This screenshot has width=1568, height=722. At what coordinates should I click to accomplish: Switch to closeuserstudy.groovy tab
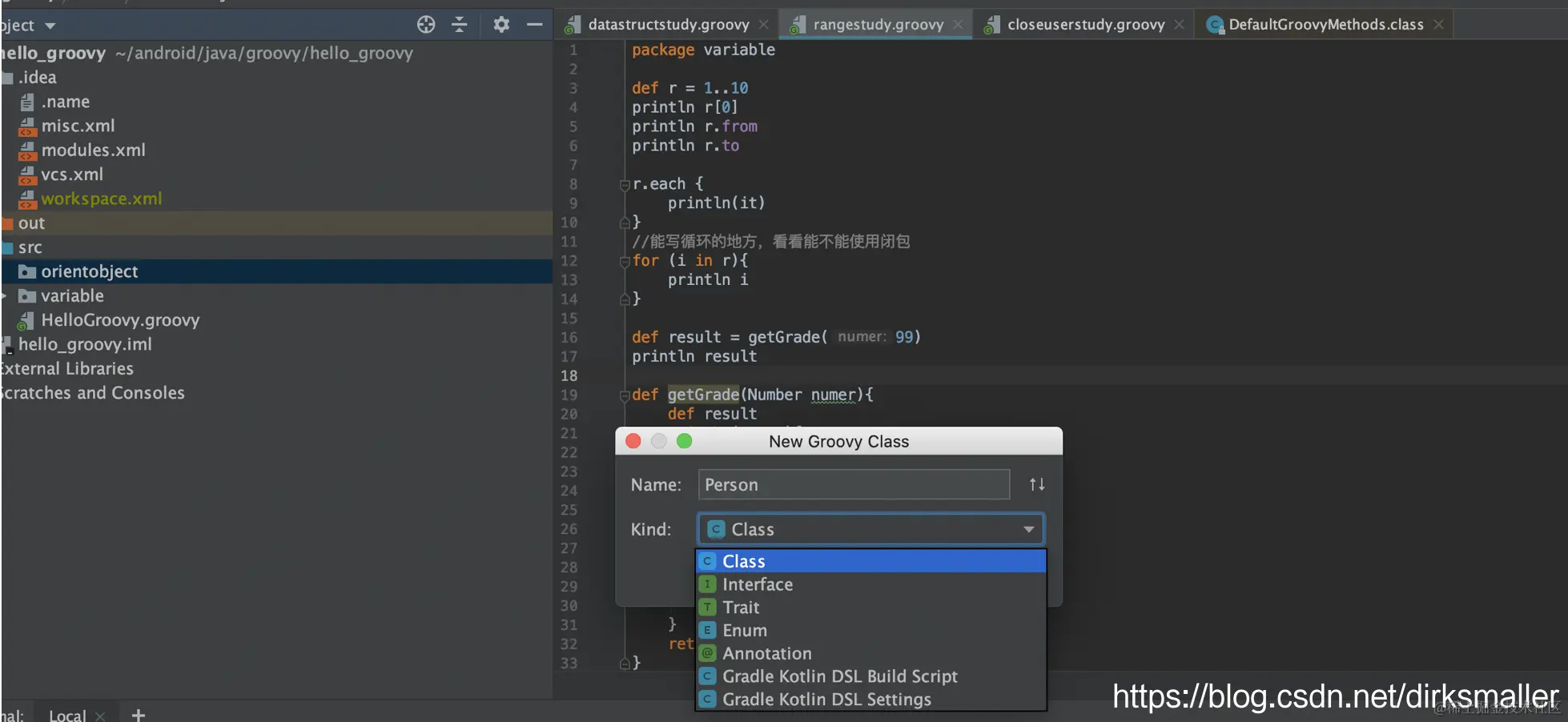(x=1085, y=25)
